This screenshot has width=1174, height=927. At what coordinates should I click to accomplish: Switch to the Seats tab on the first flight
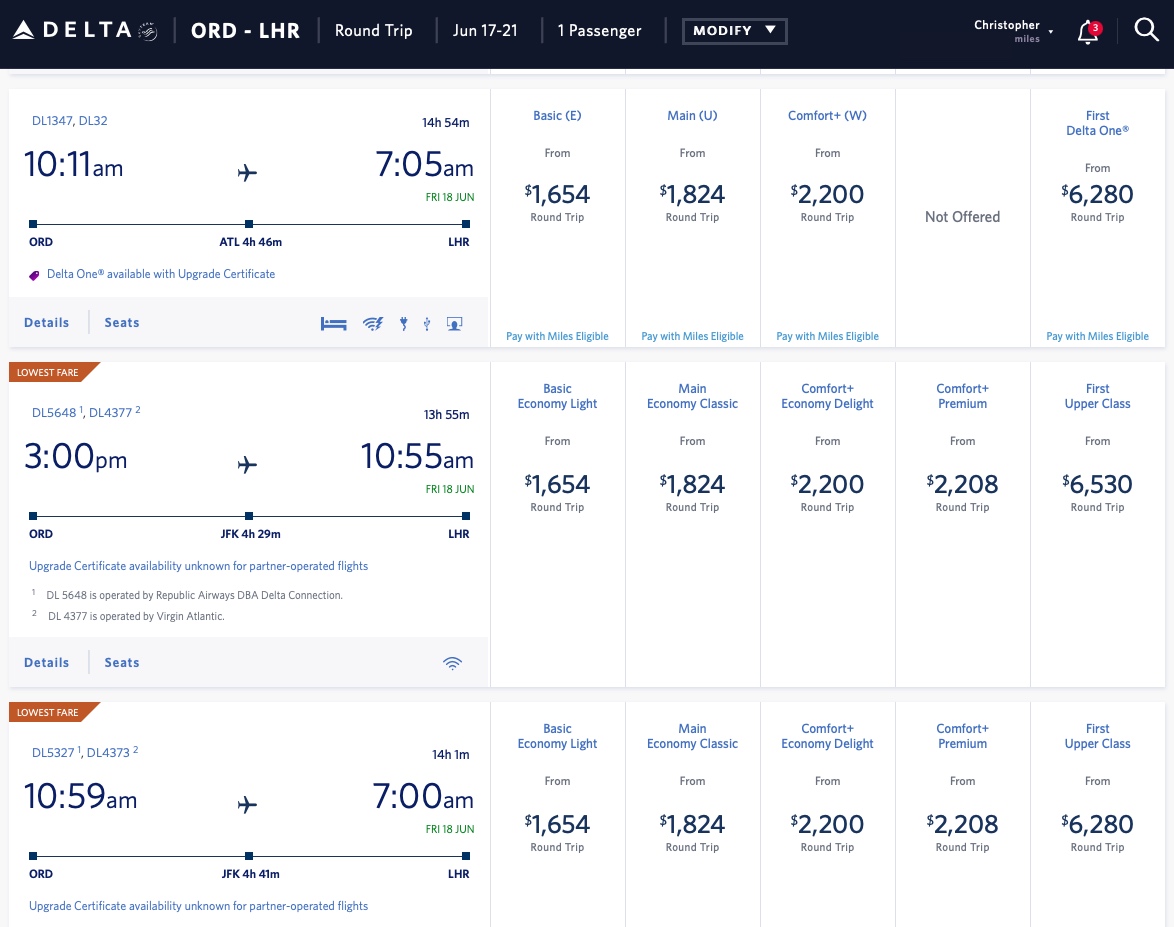[x=121, y=322]
